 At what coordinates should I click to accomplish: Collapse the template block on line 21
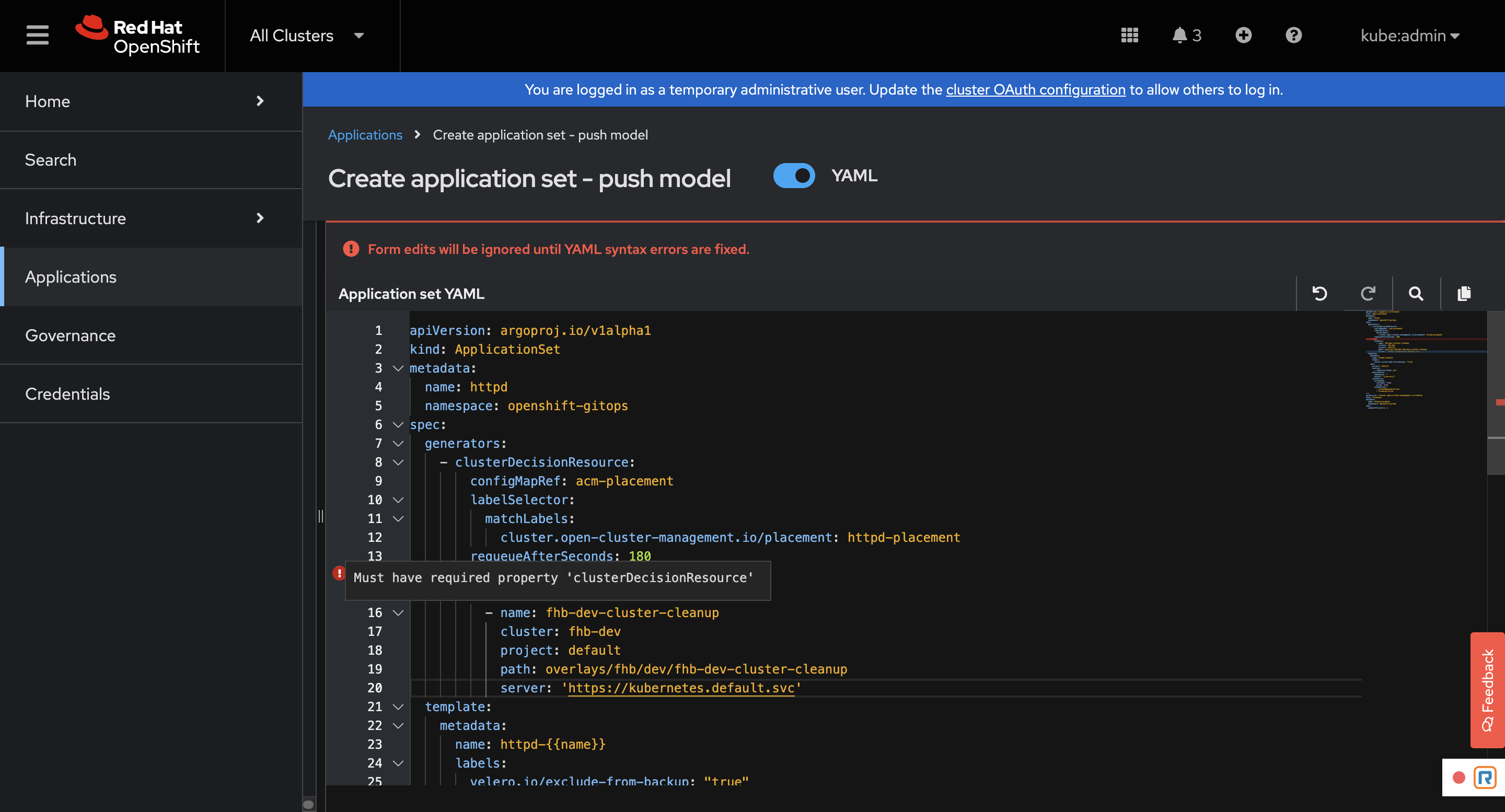pyautogui.click(x=398, y=707)
